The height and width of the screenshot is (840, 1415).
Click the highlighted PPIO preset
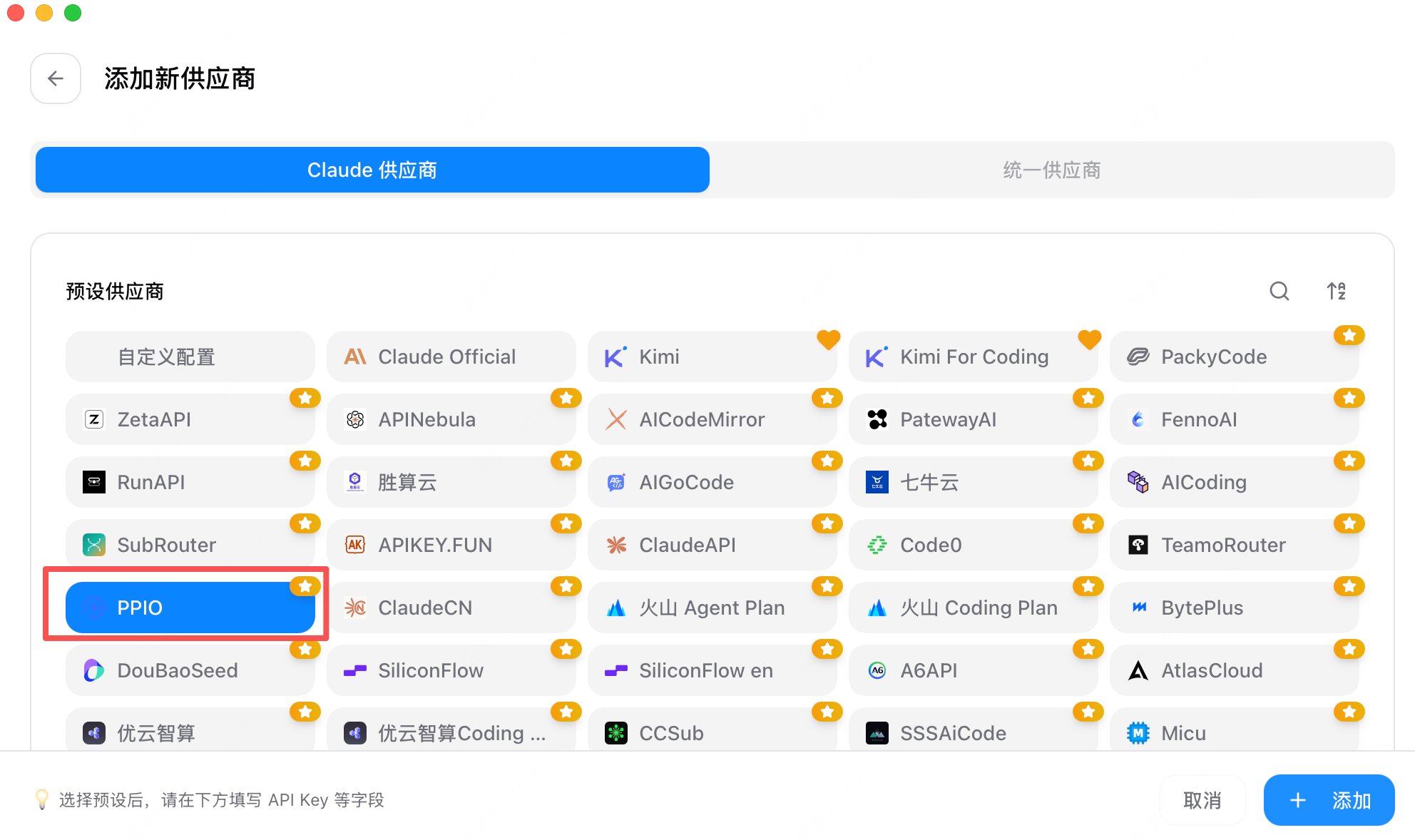(x=190, y=608)
